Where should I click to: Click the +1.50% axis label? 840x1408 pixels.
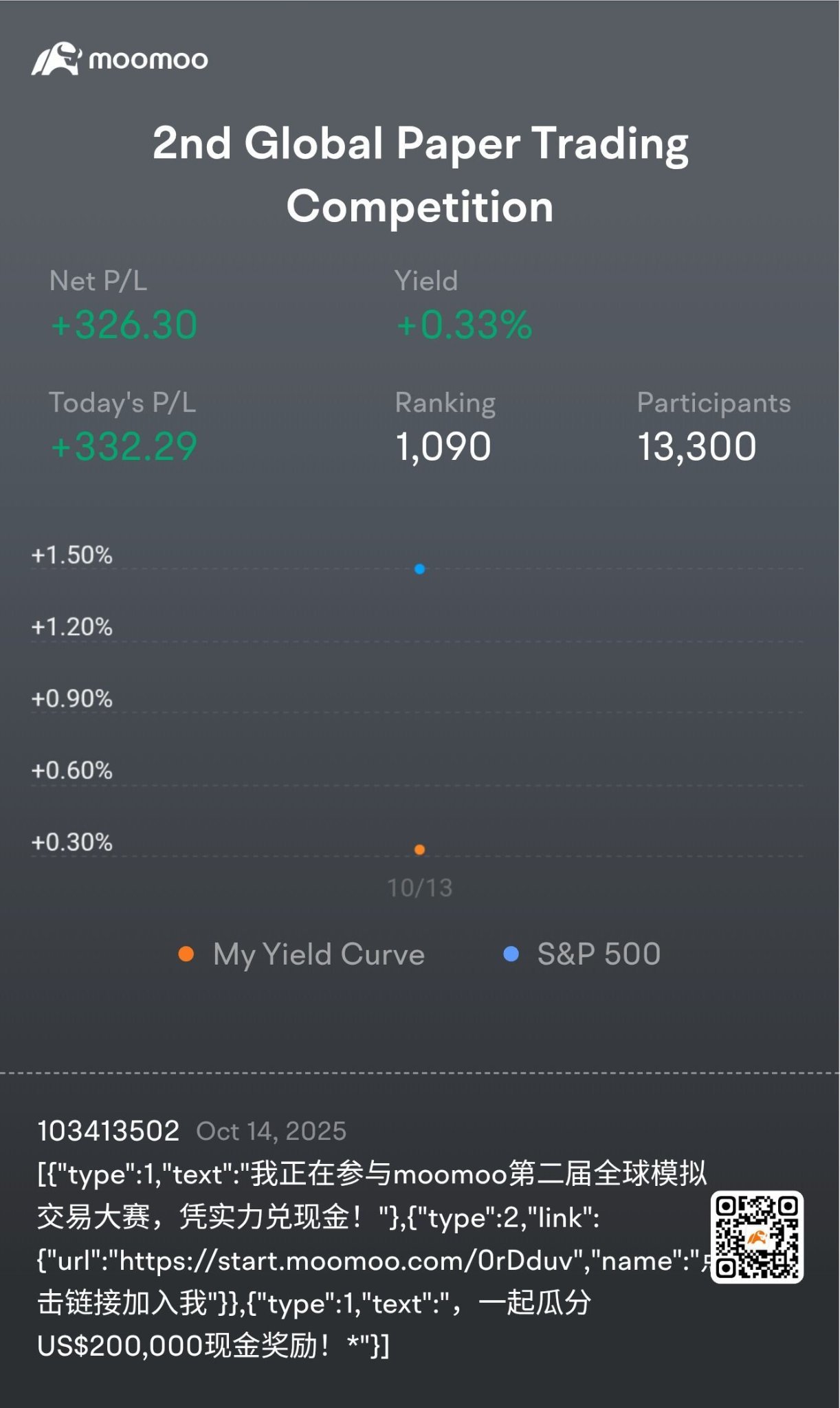pyautogui.click(x=71, y=555)
